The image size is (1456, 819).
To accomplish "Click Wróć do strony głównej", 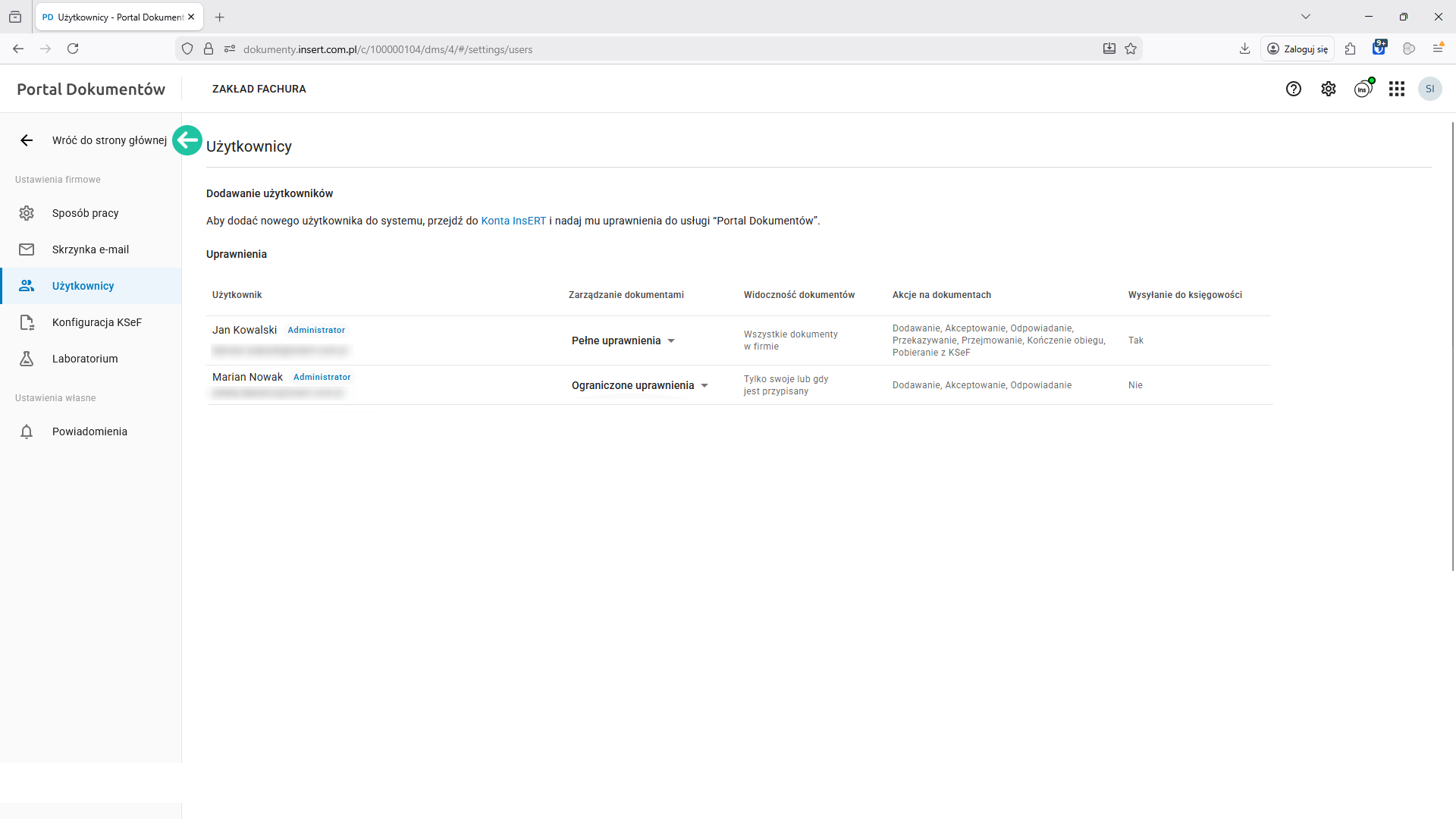I will (109, 140).
